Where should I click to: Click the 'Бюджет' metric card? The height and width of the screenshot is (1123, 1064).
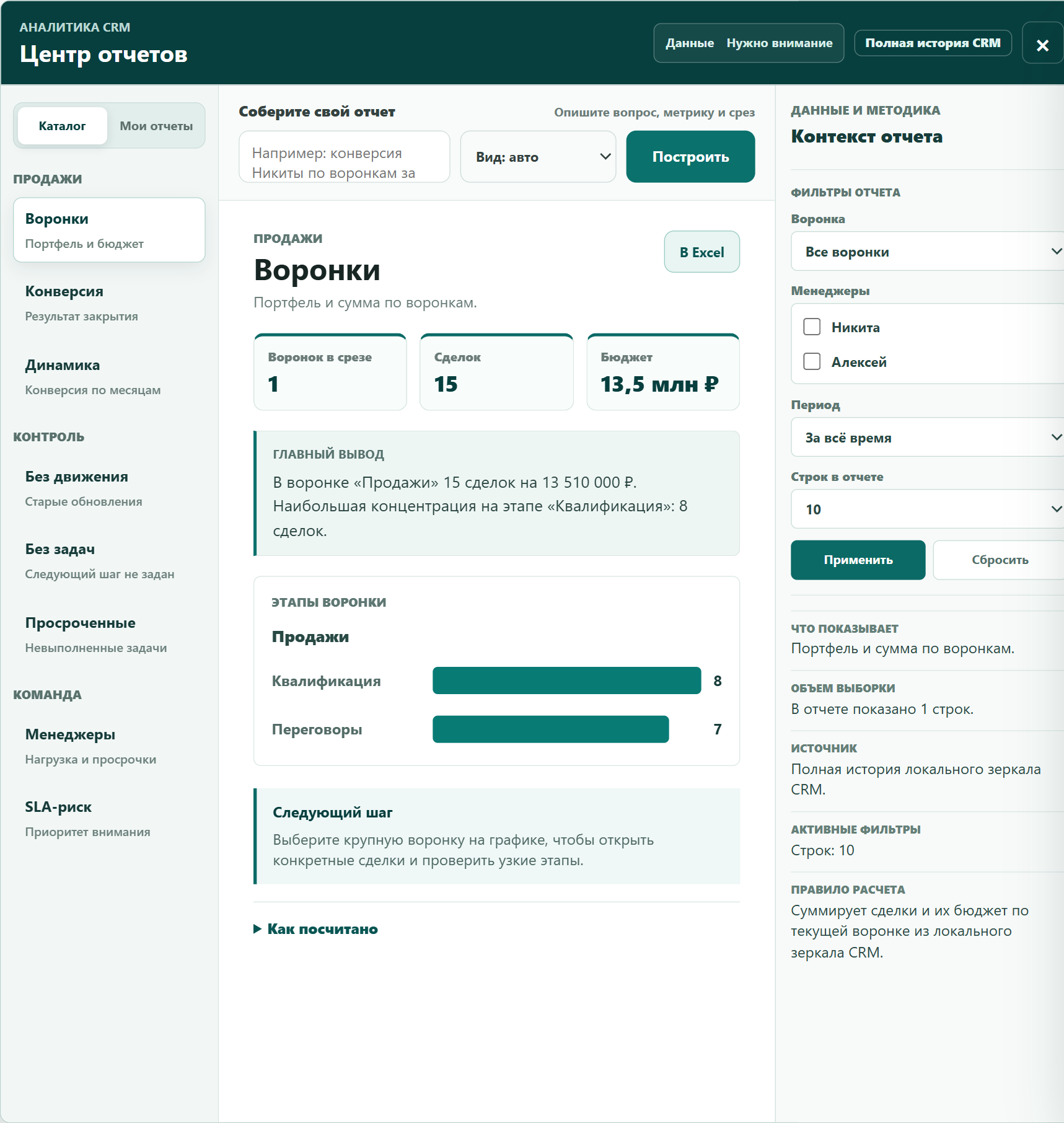coord(663,372)
